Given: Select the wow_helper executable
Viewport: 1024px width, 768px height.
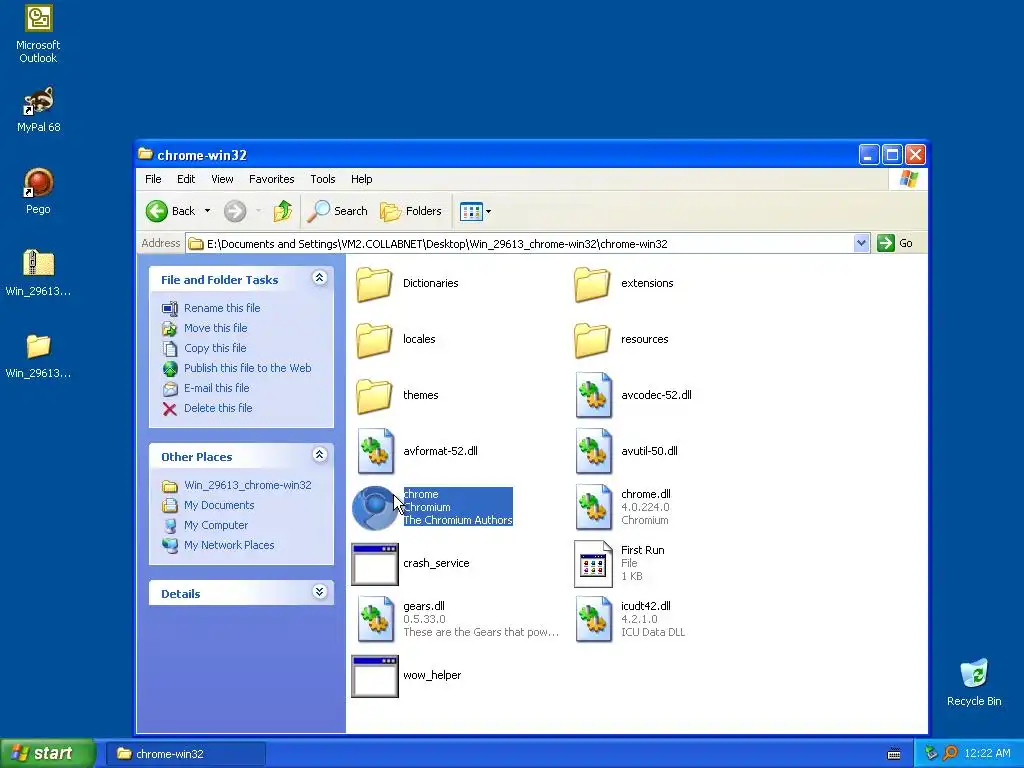Looking at the screenshot, I should click(x=406, y=676).
